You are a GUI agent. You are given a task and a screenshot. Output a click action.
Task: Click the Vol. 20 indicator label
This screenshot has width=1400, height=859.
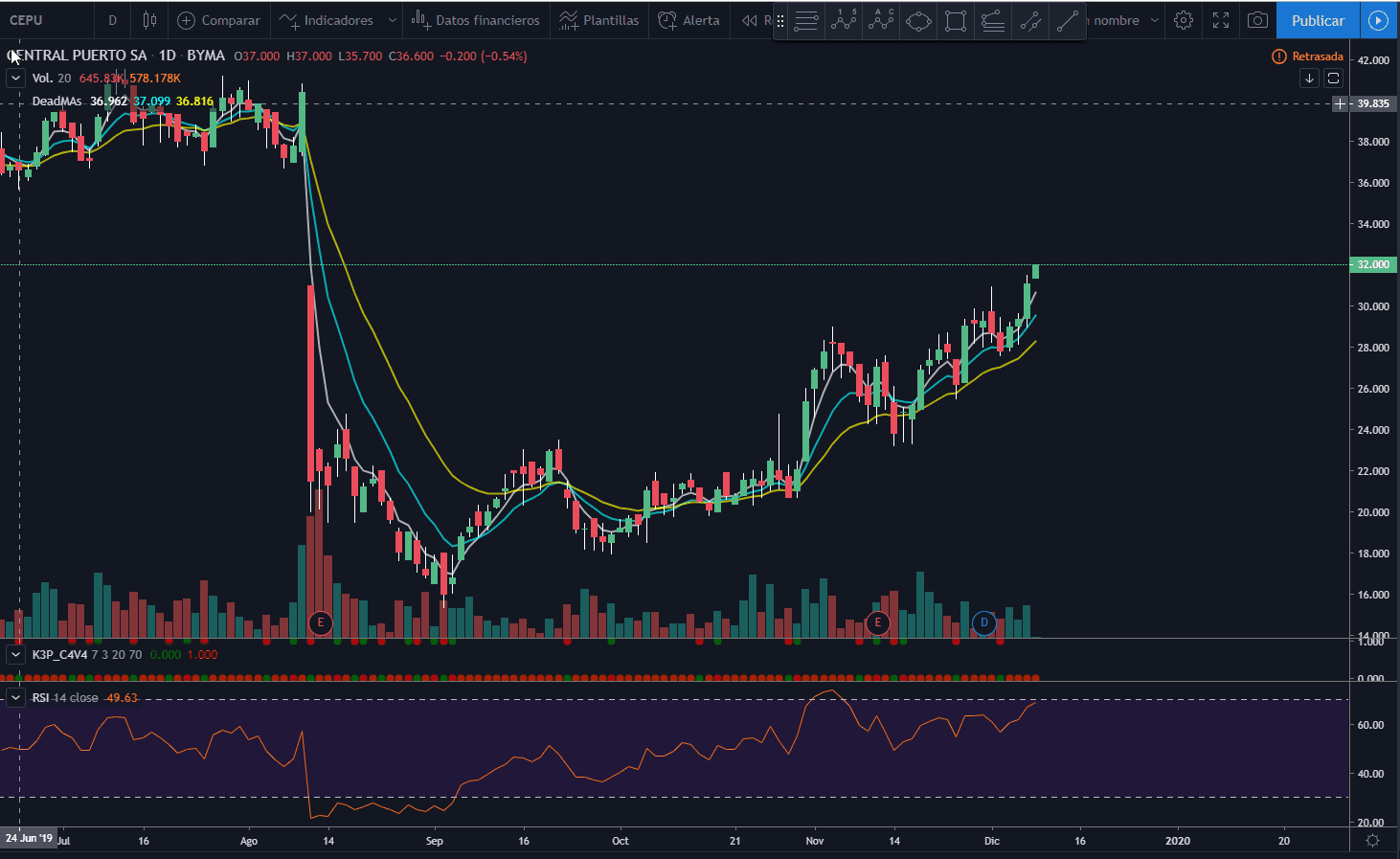52,79
